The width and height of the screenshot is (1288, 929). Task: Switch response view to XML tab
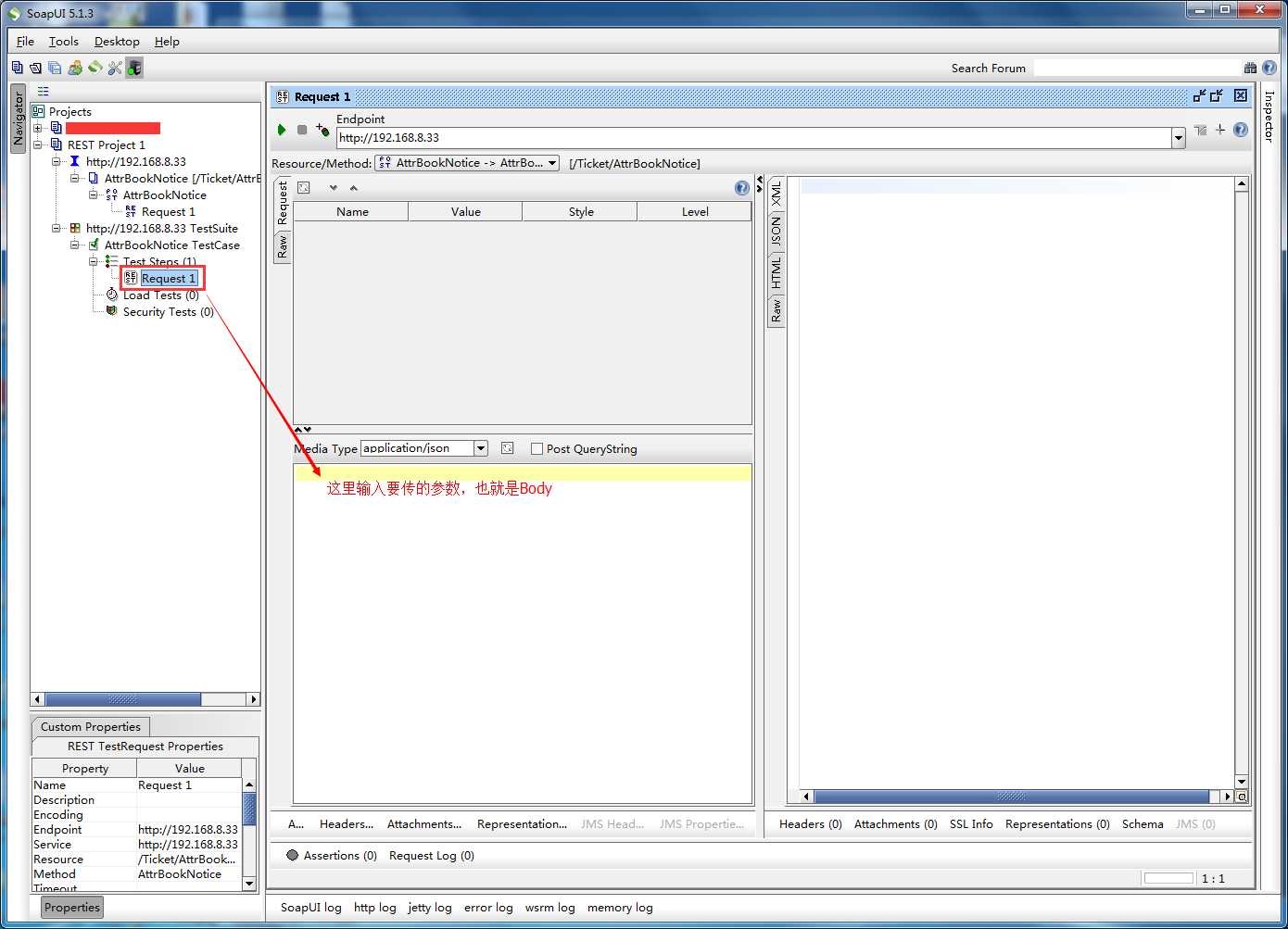pyautogui.click(x=777, y=194)
